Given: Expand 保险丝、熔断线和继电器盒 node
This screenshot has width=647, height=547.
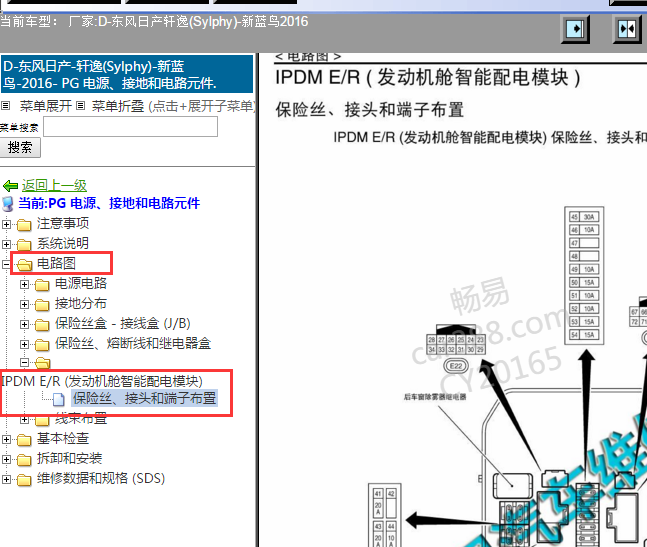Looking at the screenshot, I should [x=24, y=344].
